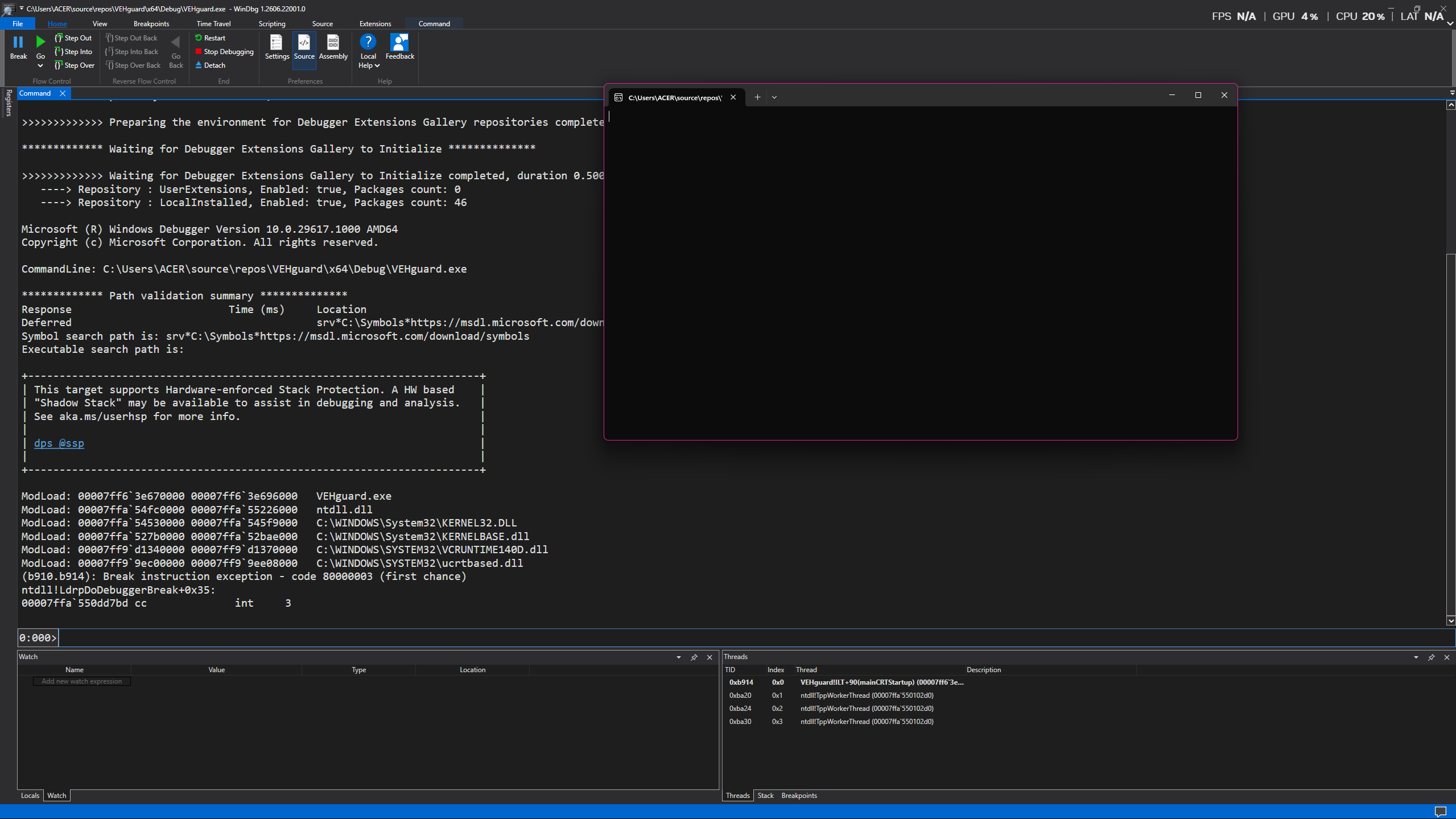Click Step Out Back
This screenshot has height=819, width=1456.
[131, 38]
